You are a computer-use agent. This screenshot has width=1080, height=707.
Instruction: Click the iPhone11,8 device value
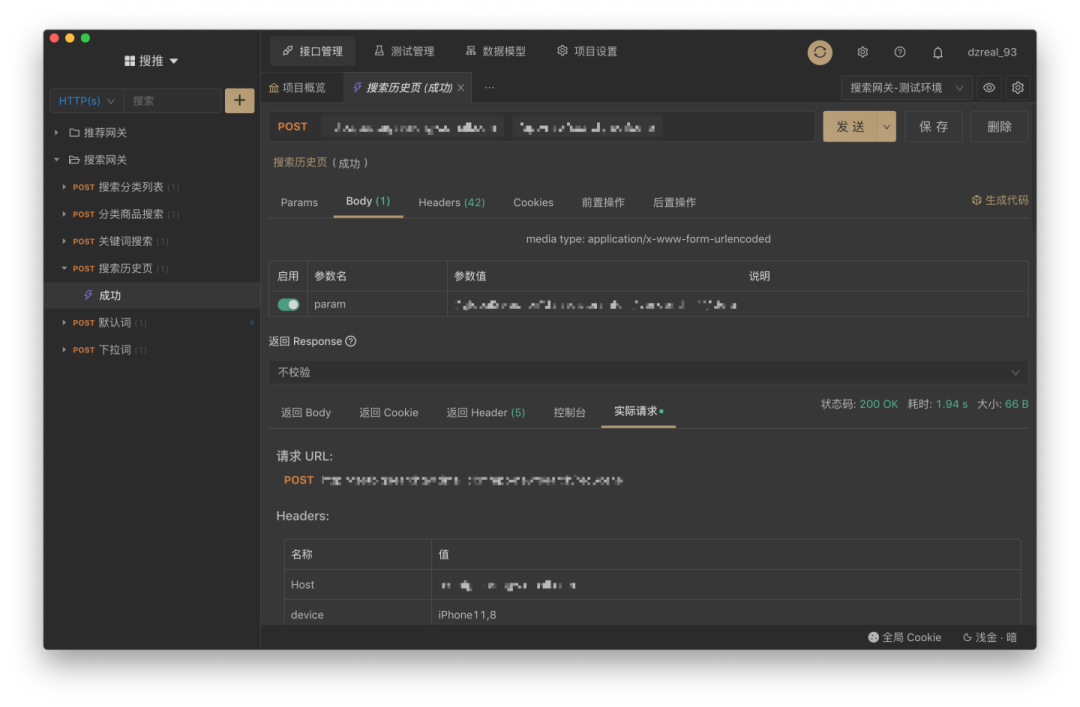[467, 615]
